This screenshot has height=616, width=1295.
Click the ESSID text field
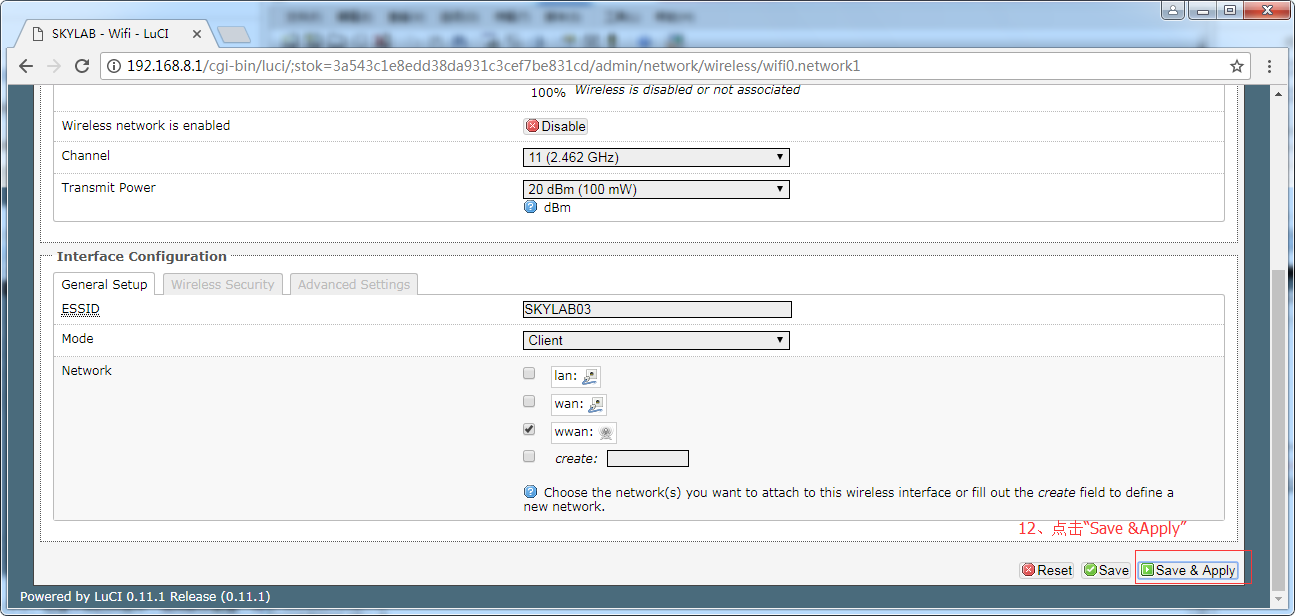tap(657, 310)
